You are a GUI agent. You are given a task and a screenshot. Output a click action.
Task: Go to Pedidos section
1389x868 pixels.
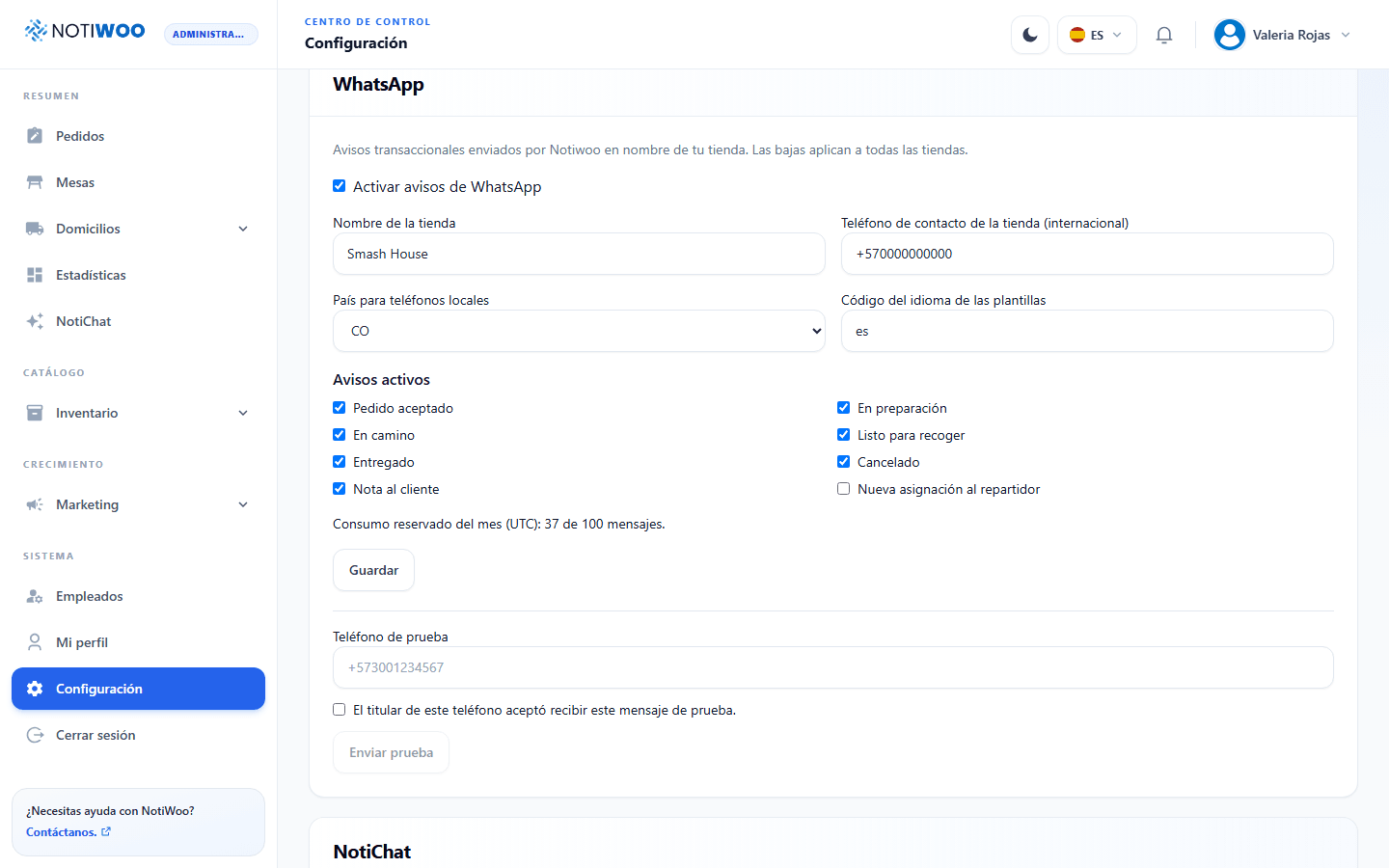point(138,136)
